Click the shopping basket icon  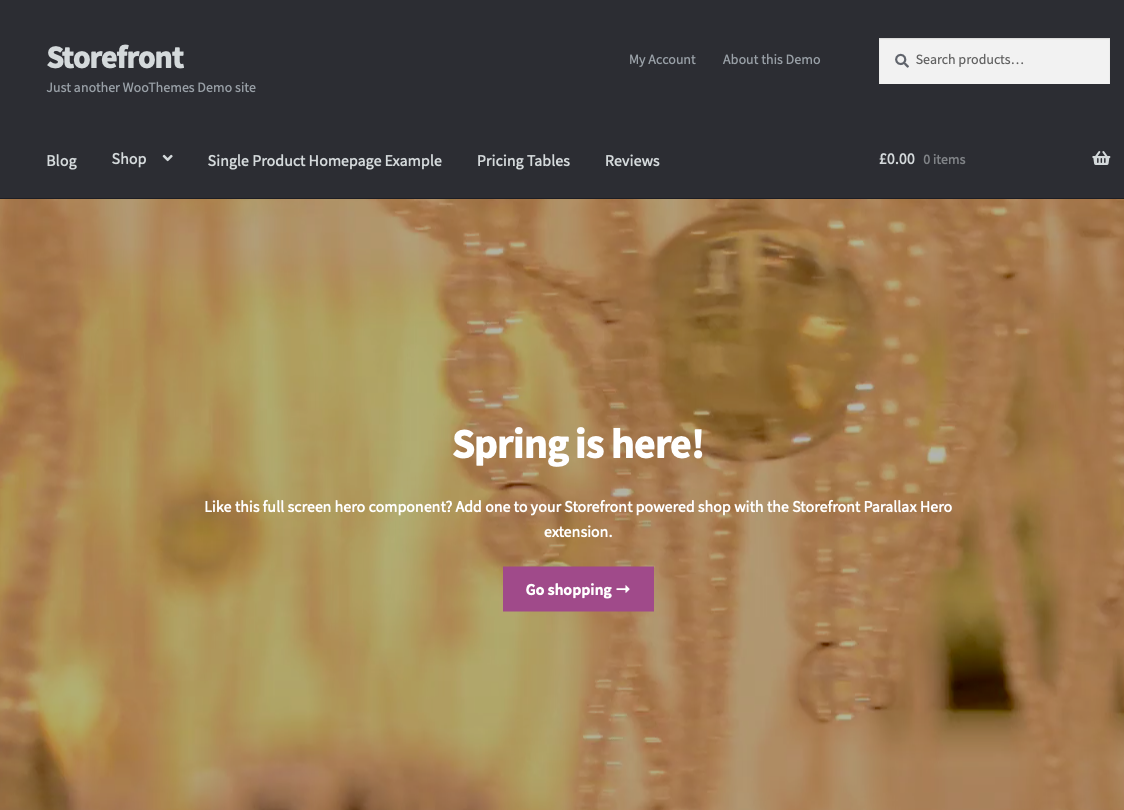(x=1101, y=158)
